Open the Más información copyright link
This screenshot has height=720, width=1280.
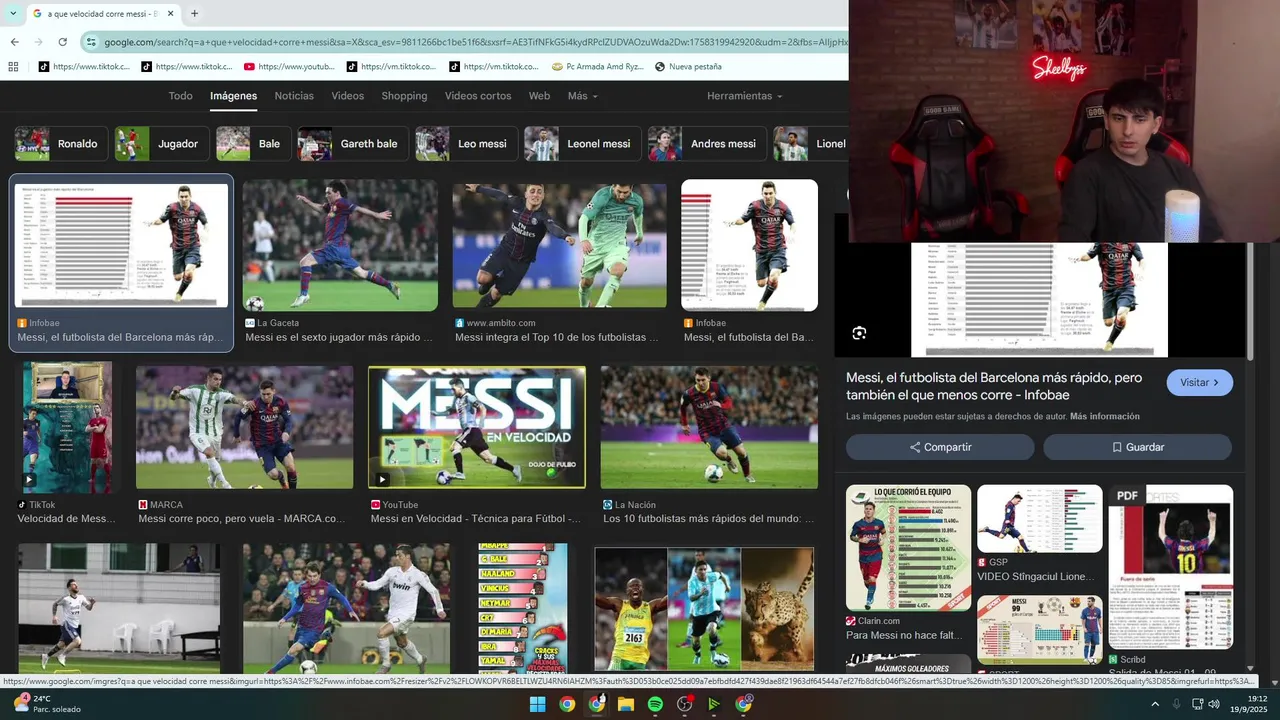tap(1105, 416)
